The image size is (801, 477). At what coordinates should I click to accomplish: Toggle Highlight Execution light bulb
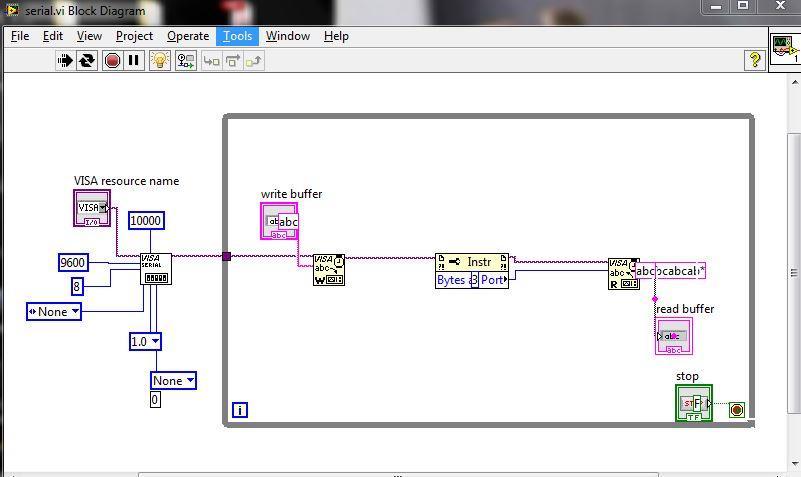[160, 61]
